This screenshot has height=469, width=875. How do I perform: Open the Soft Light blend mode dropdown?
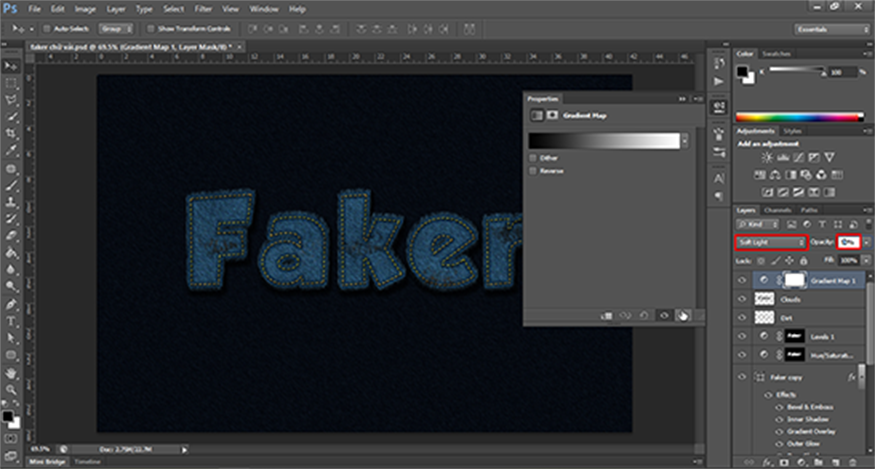770,242
